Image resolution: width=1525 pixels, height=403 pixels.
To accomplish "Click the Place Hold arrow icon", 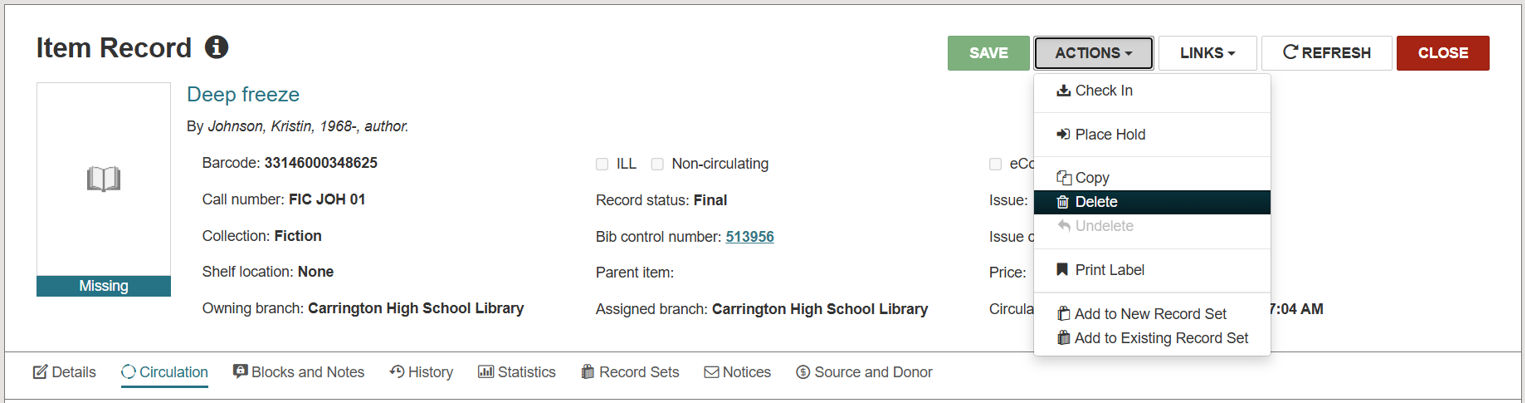I will (1063, 135).
